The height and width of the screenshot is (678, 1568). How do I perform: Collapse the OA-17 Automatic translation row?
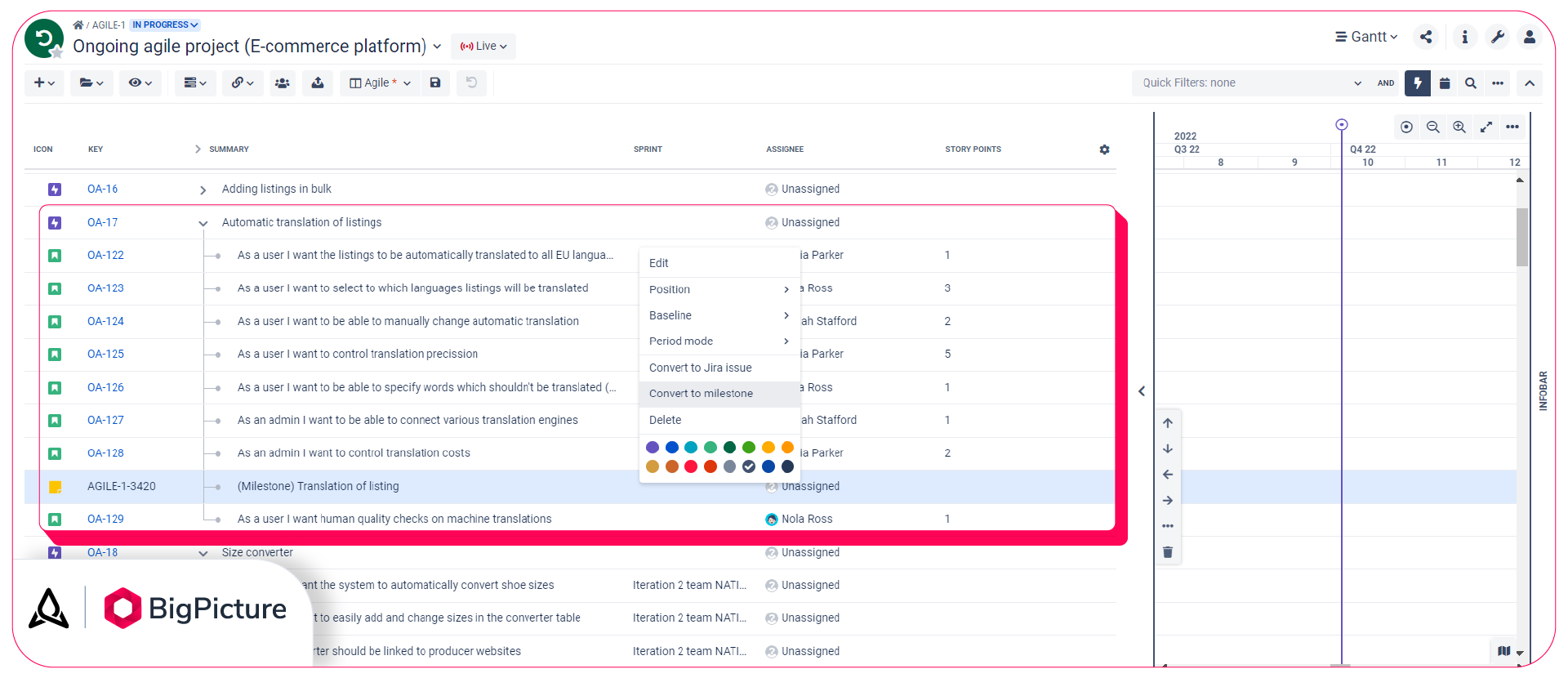pyautogui.click(x=203, y=223)
